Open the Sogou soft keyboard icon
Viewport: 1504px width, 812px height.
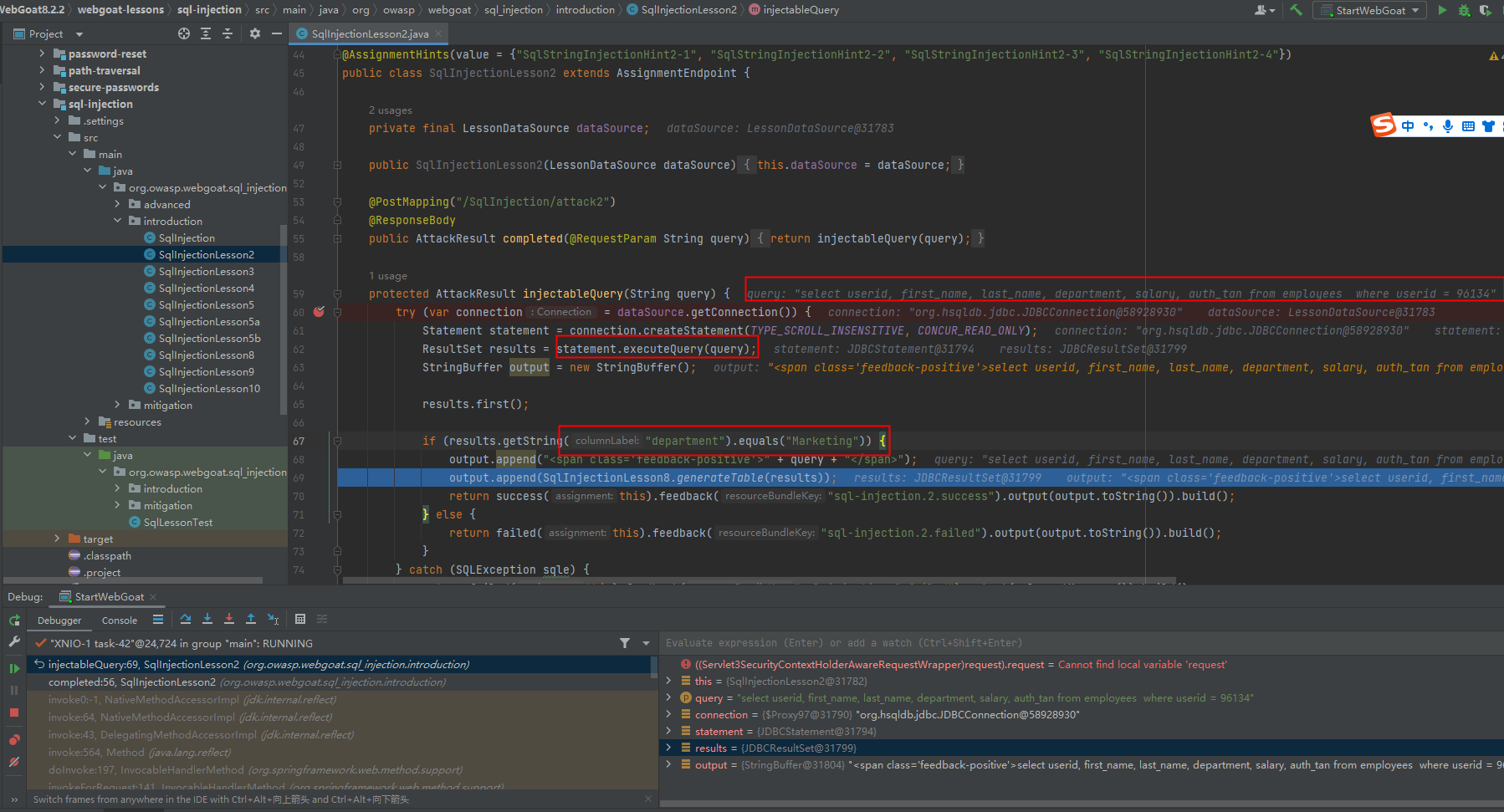1468,126
